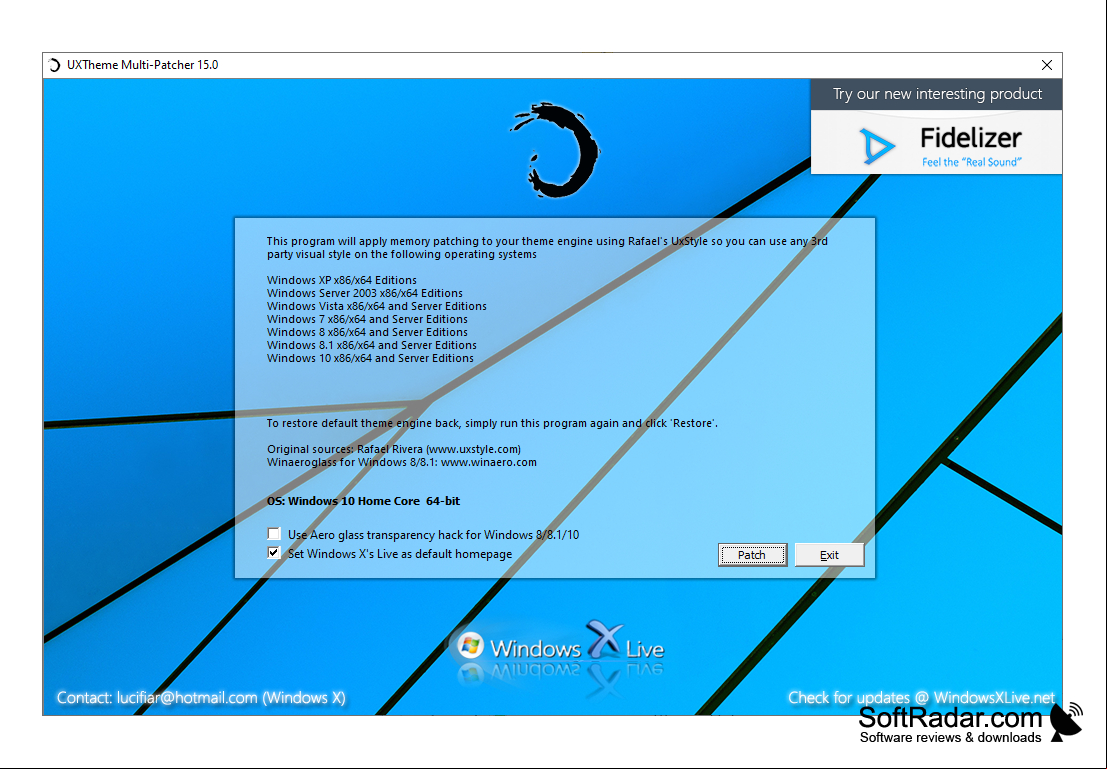This screenshot has width=1107, height=769.
Task: Enable Aero glass transparency hack checkbox
Action: tap(274, 534)
